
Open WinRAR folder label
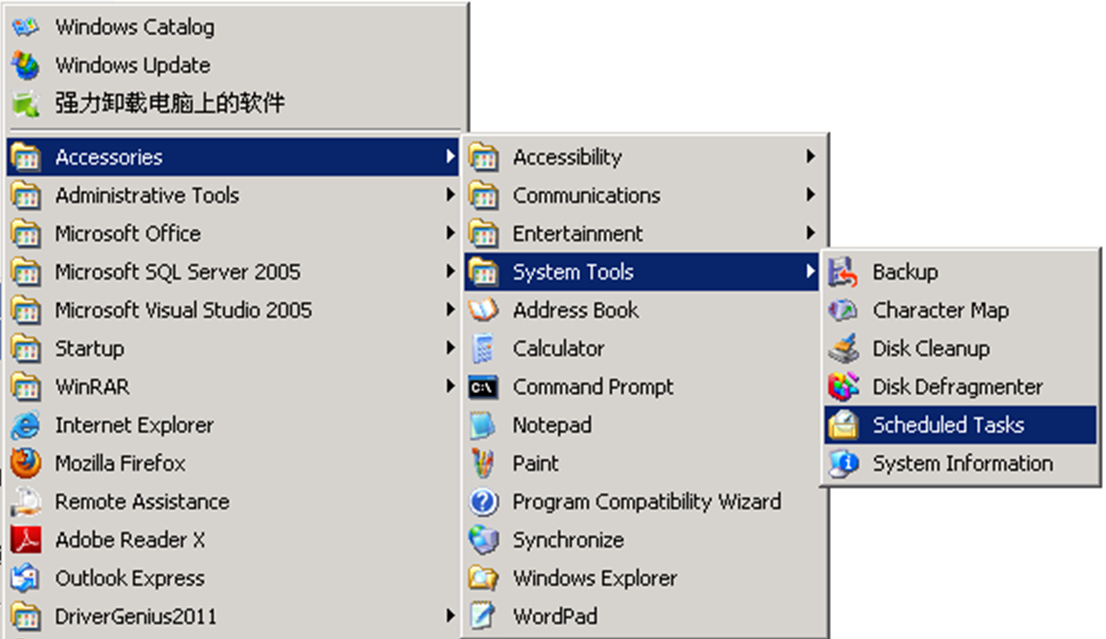(92, 387)
